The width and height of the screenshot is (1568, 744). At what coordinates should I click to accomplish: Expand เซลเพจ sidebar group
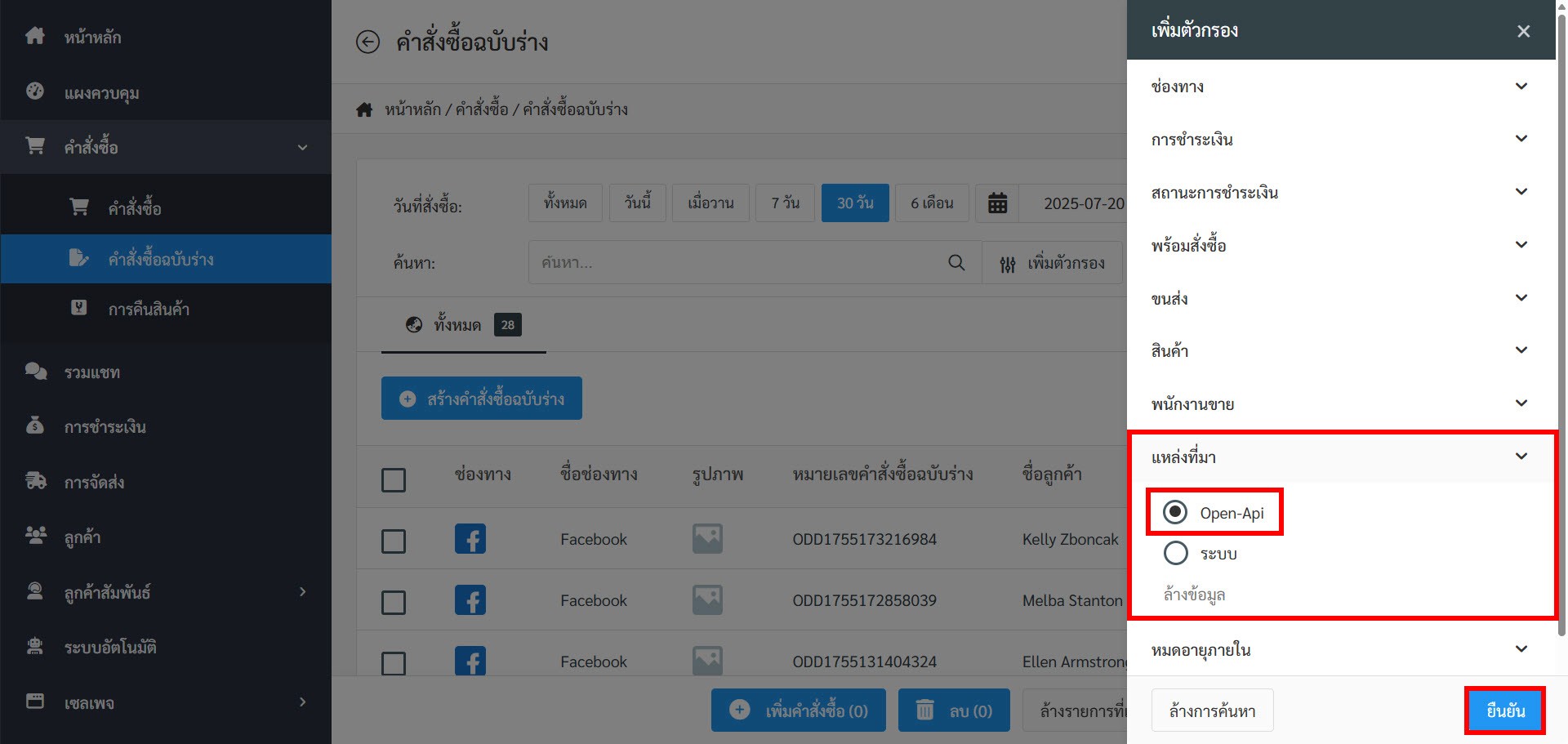pos(166,702)
